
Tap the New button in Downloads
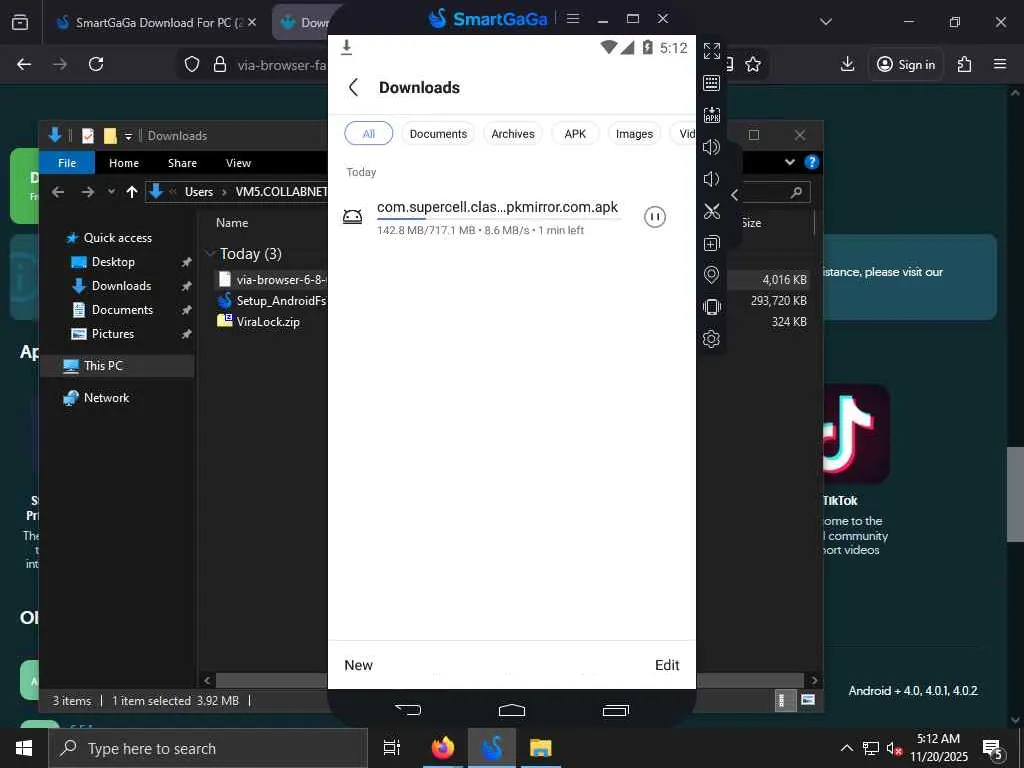359,665
